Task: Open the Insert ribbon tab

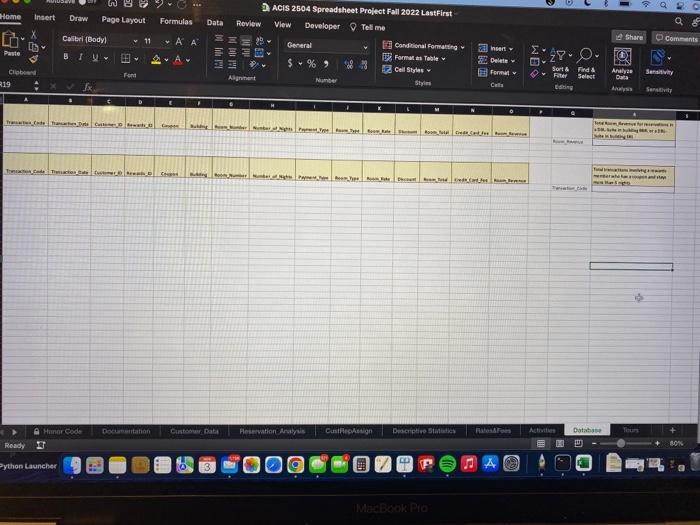Action: click(45, 17)
